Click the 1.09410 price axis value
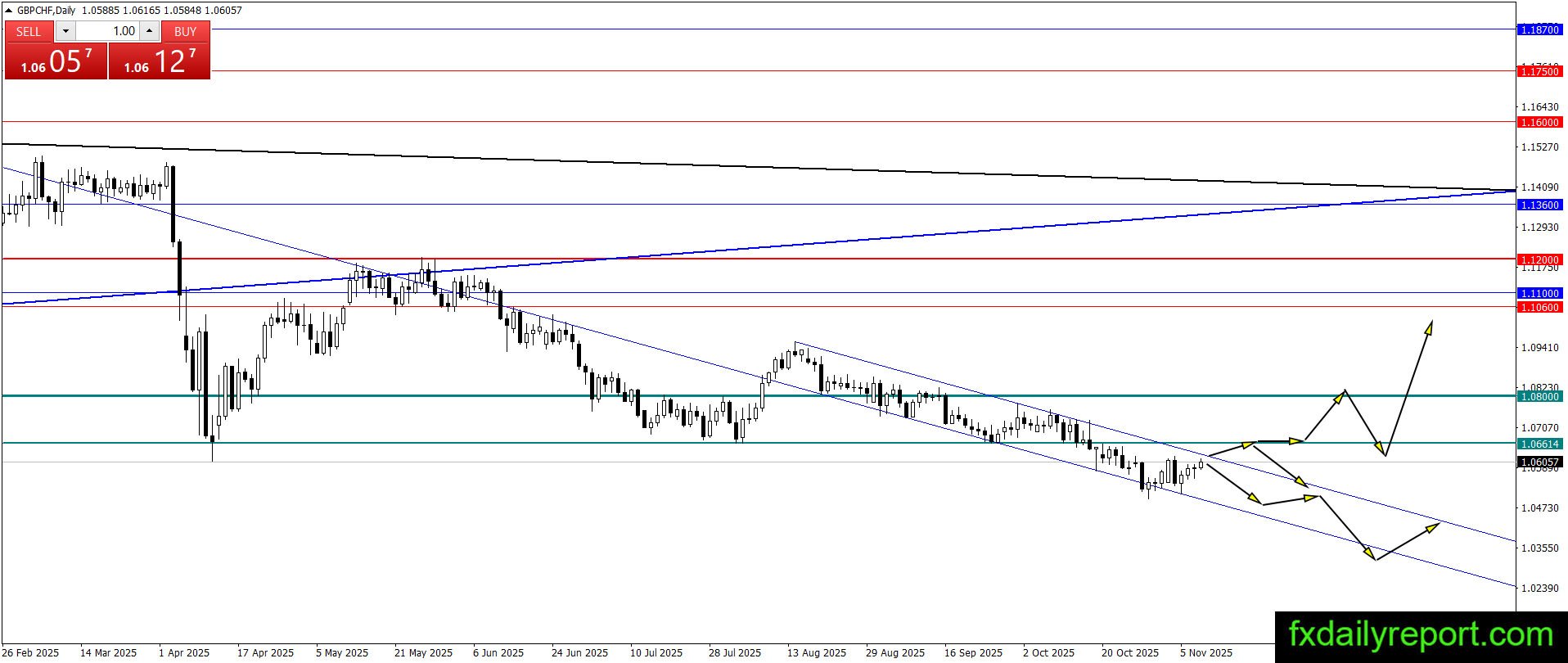This screenshot has width=1568, height=663. pyautogui.click(x=1539, y=348)
